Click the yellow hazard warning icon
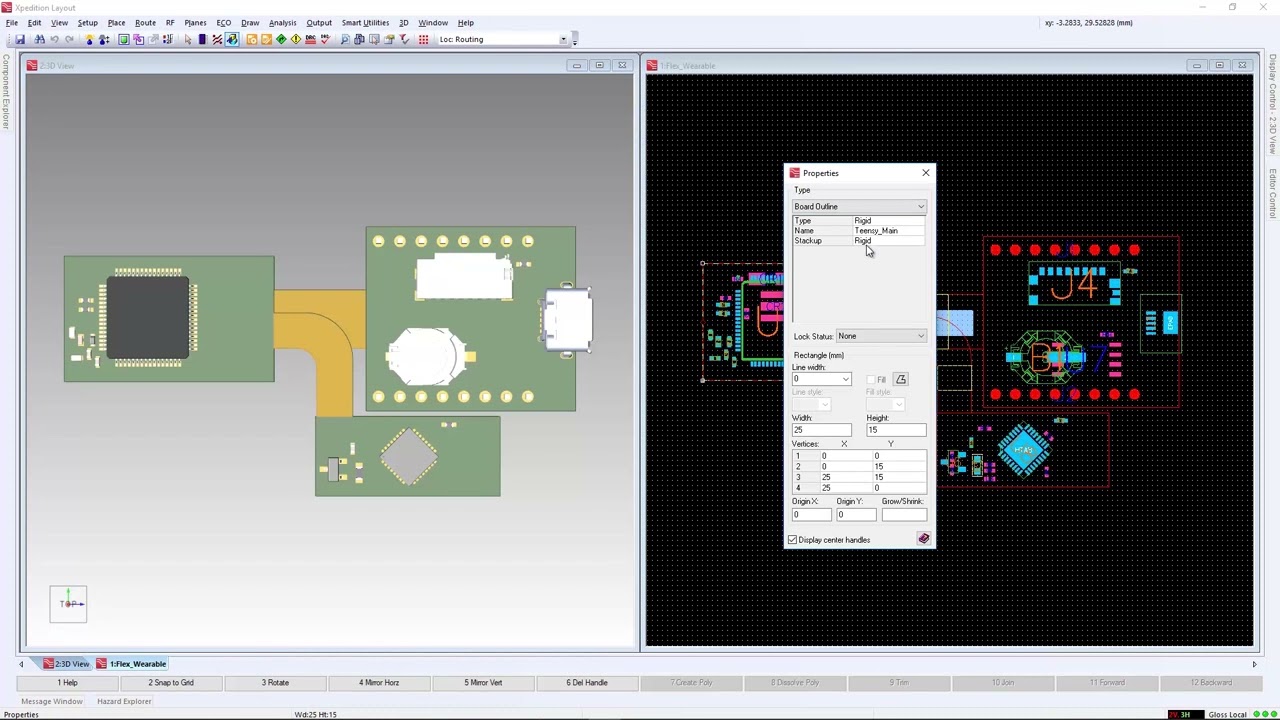Viewport: 1280px width, 720px height. click(x=296, y=39)
